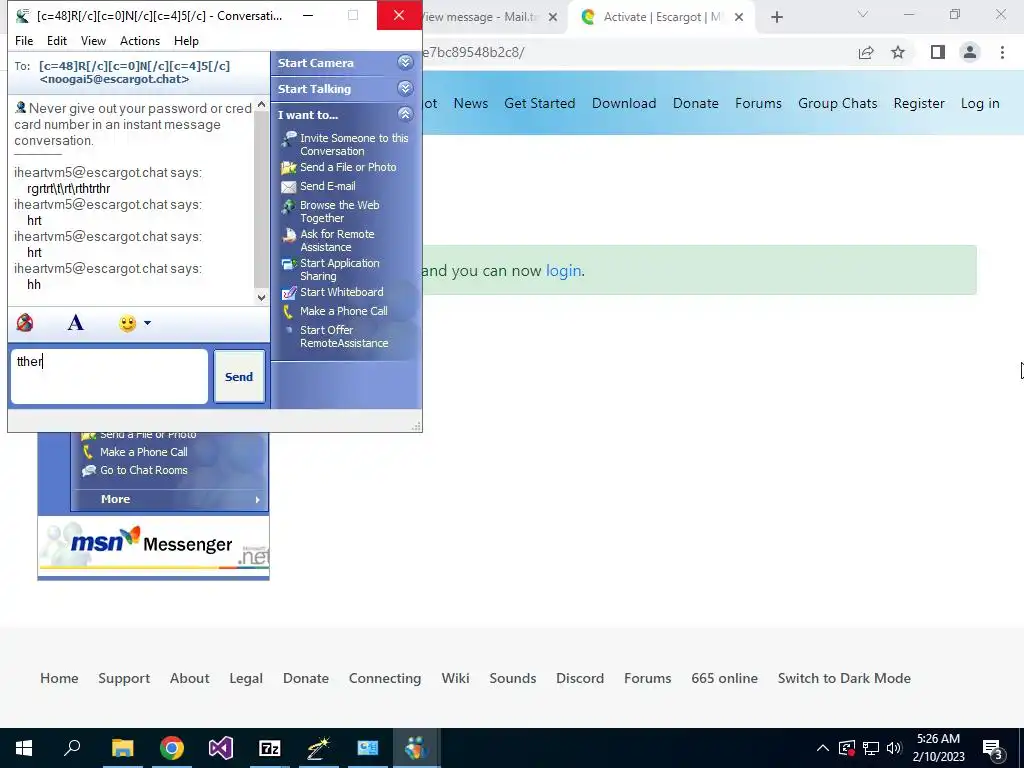Viewport: 1024px width, 768px height.
Task: Click Make a Phone Call in conversation panel
Action: tap(344, 311)
